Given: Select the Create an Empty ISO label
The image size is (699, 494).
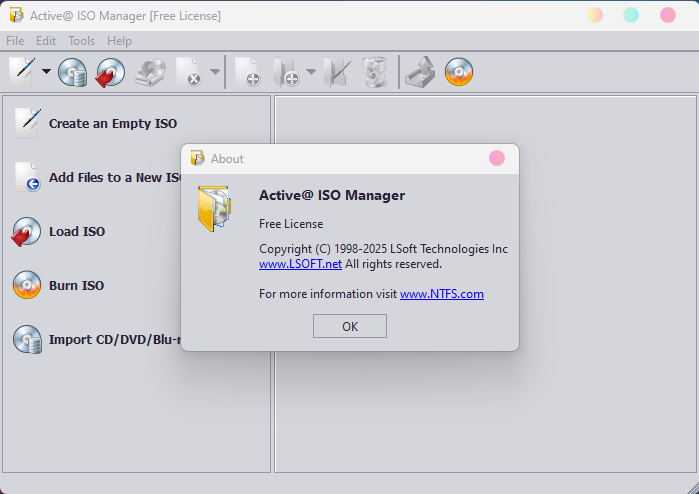Looking at the screenshot, I should (x=113, y=124).
